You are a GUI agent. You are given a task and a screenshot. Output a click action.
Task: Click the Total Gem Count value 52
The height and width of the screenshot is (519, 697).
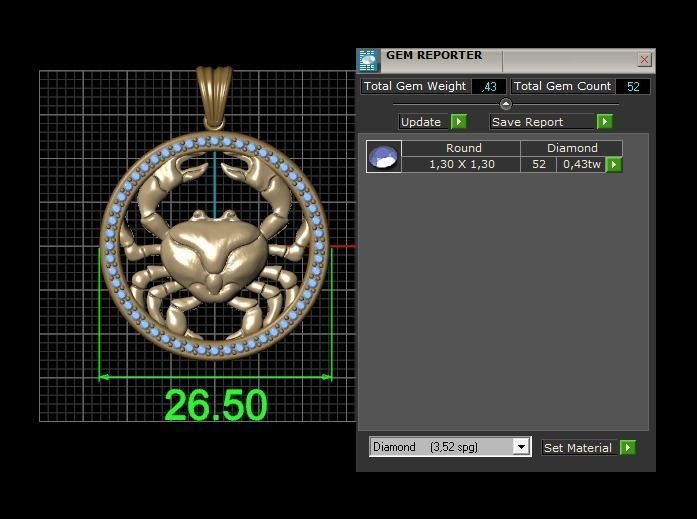633,87
